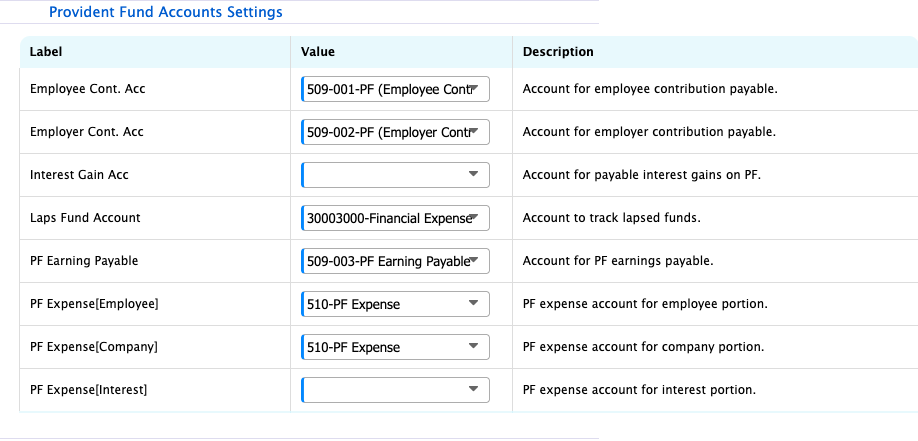Viewport: 918px width, 441px height.
Task: Expand the Employer Cont. Acc dropdown
Action: (395, 132)
